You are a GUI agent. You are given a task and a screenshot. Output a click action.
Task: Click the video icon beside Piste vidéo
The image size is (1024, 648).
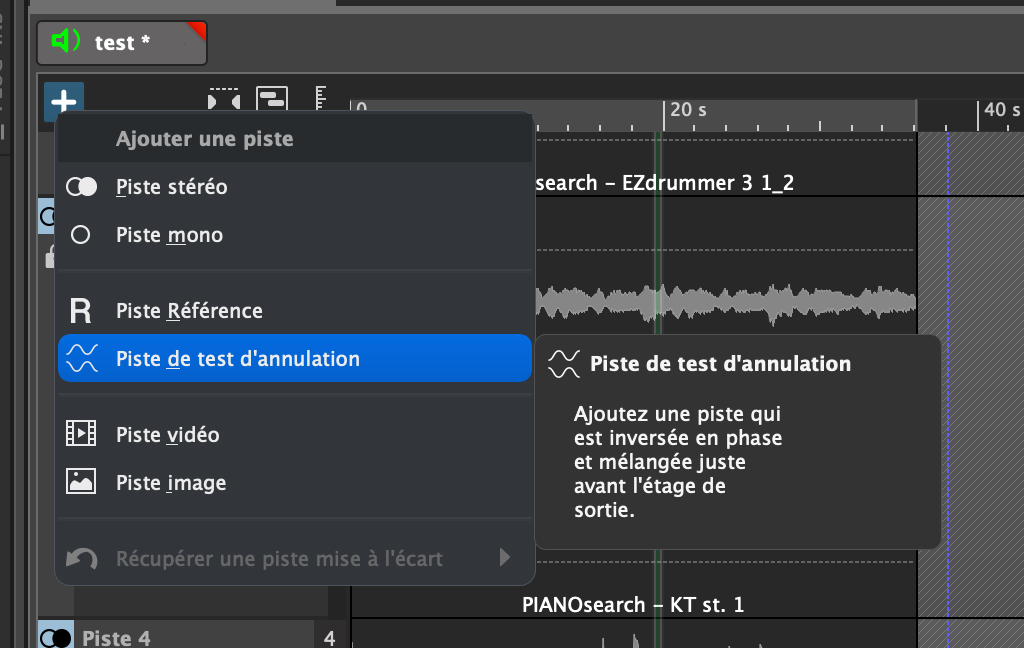click(81, 434)
